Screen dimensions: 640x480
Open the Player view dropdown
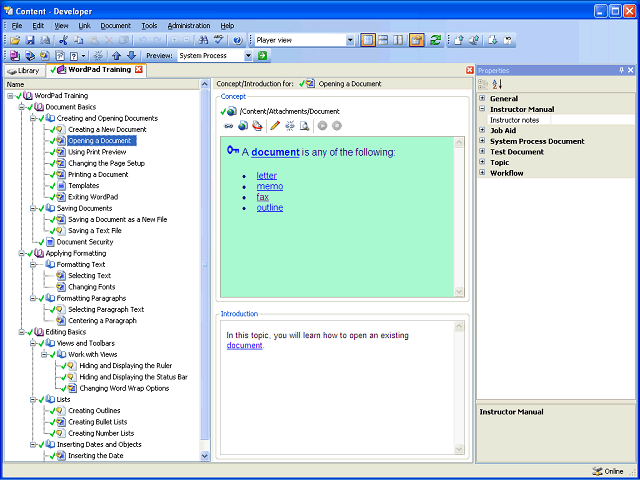tap(350, 40)
